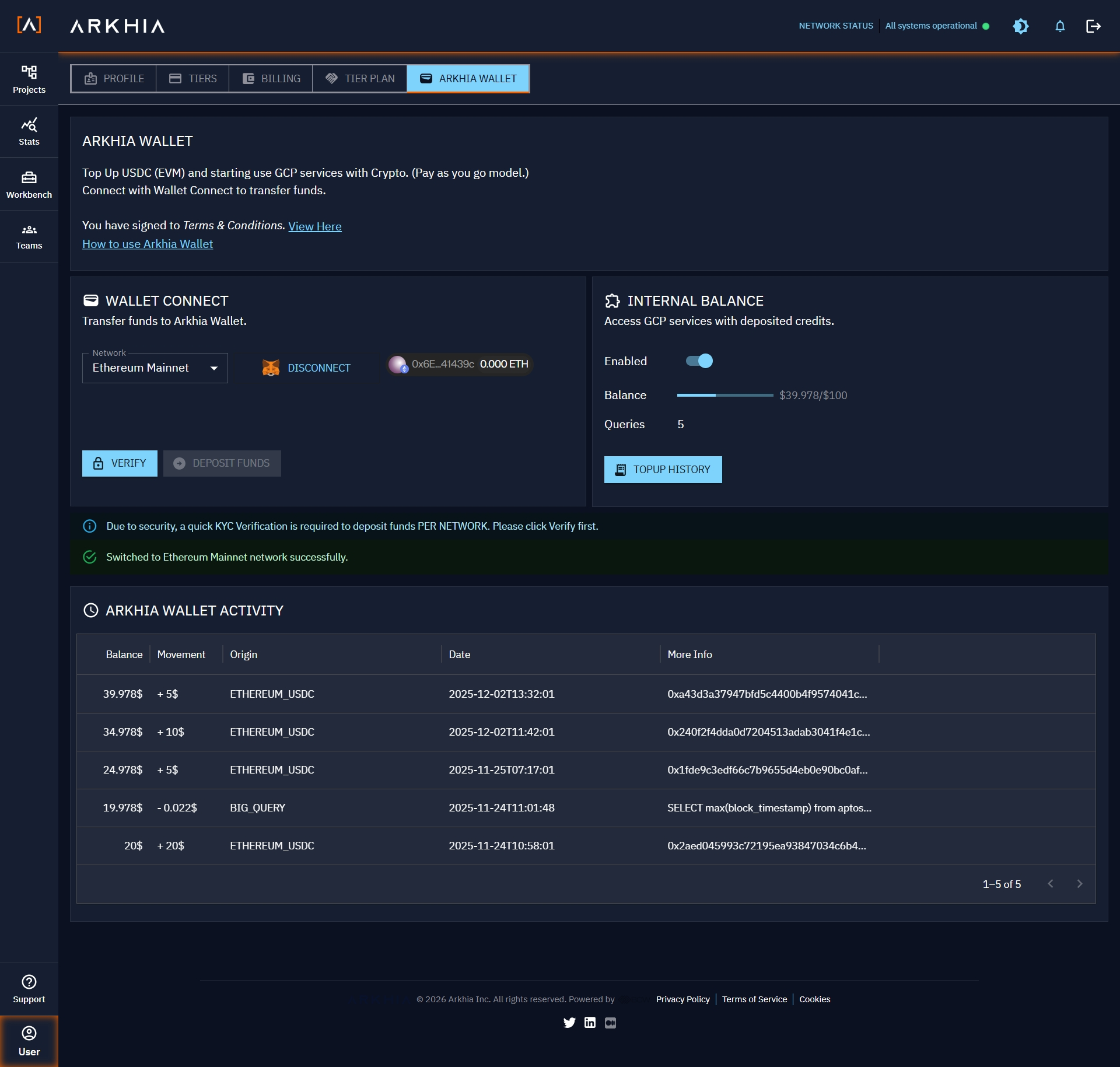Toggle the Internal Balance Enabled switch

[699, 361]
